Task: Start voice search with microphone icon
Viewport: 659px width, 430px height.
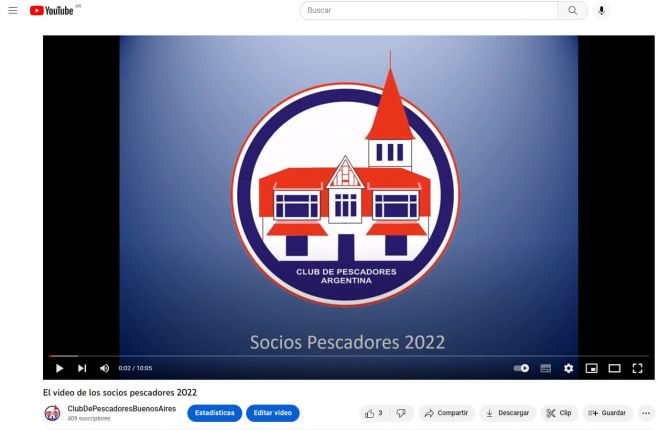Action: click(601, 11)
